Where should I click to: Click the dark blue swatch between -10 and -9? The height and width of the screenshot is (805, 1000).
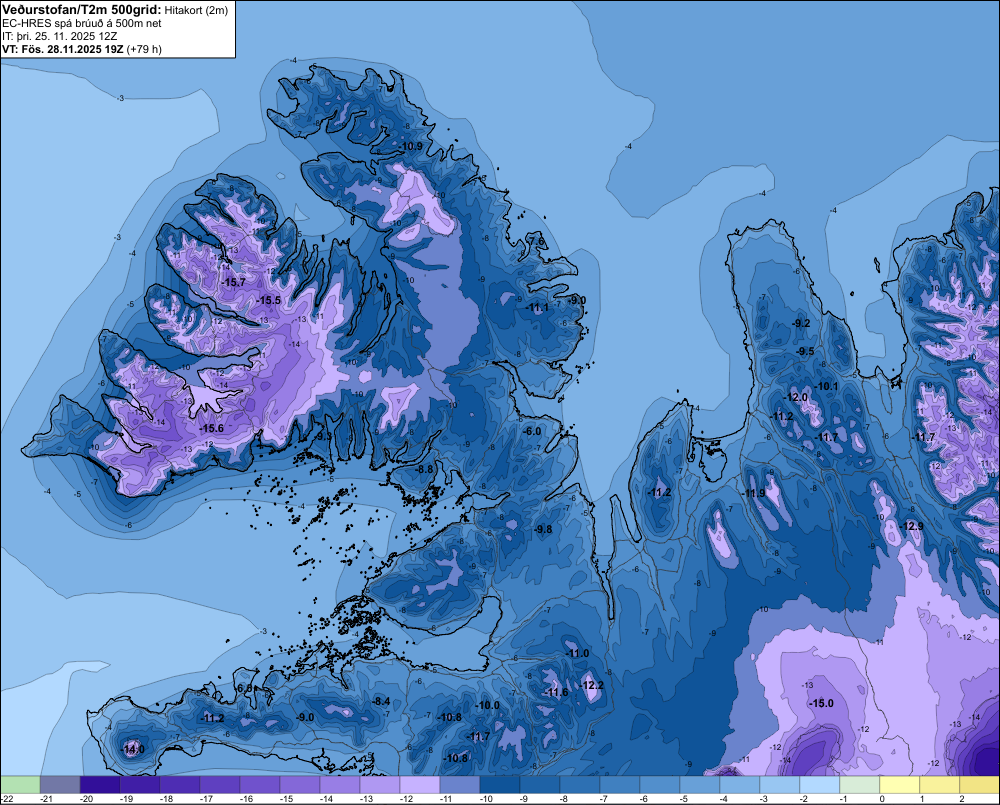[x=499, y=785]
